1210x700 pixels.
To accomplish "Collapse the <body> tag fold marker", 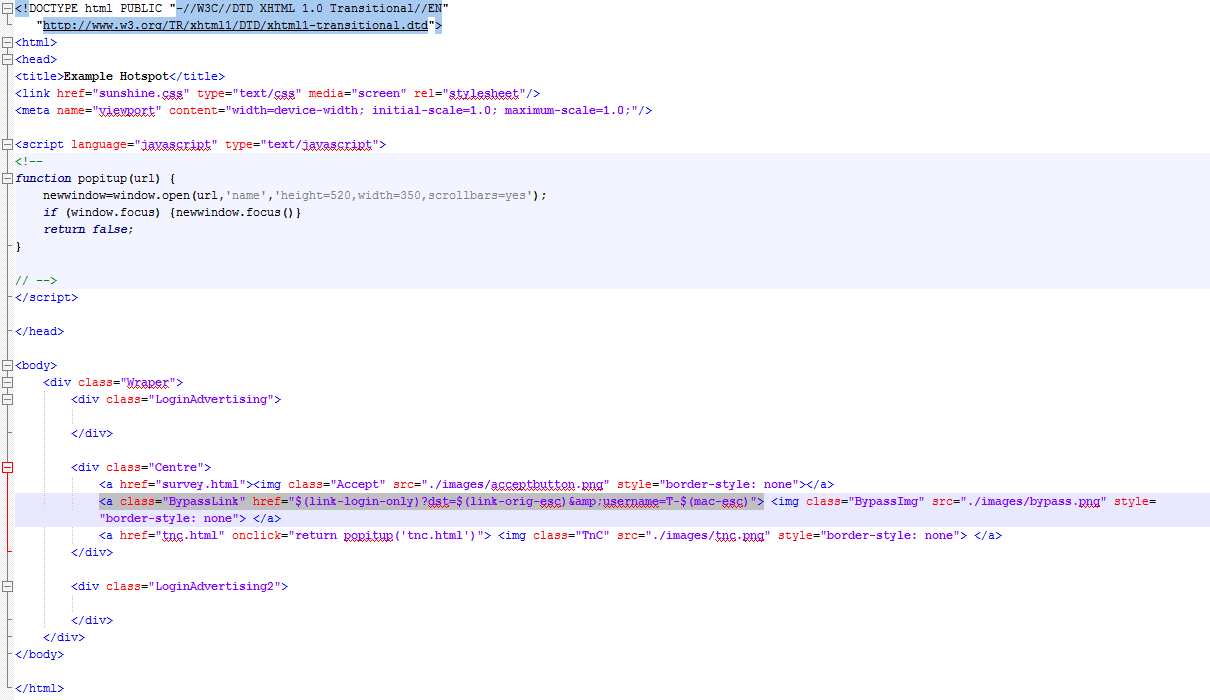I will tap(8, 366).
